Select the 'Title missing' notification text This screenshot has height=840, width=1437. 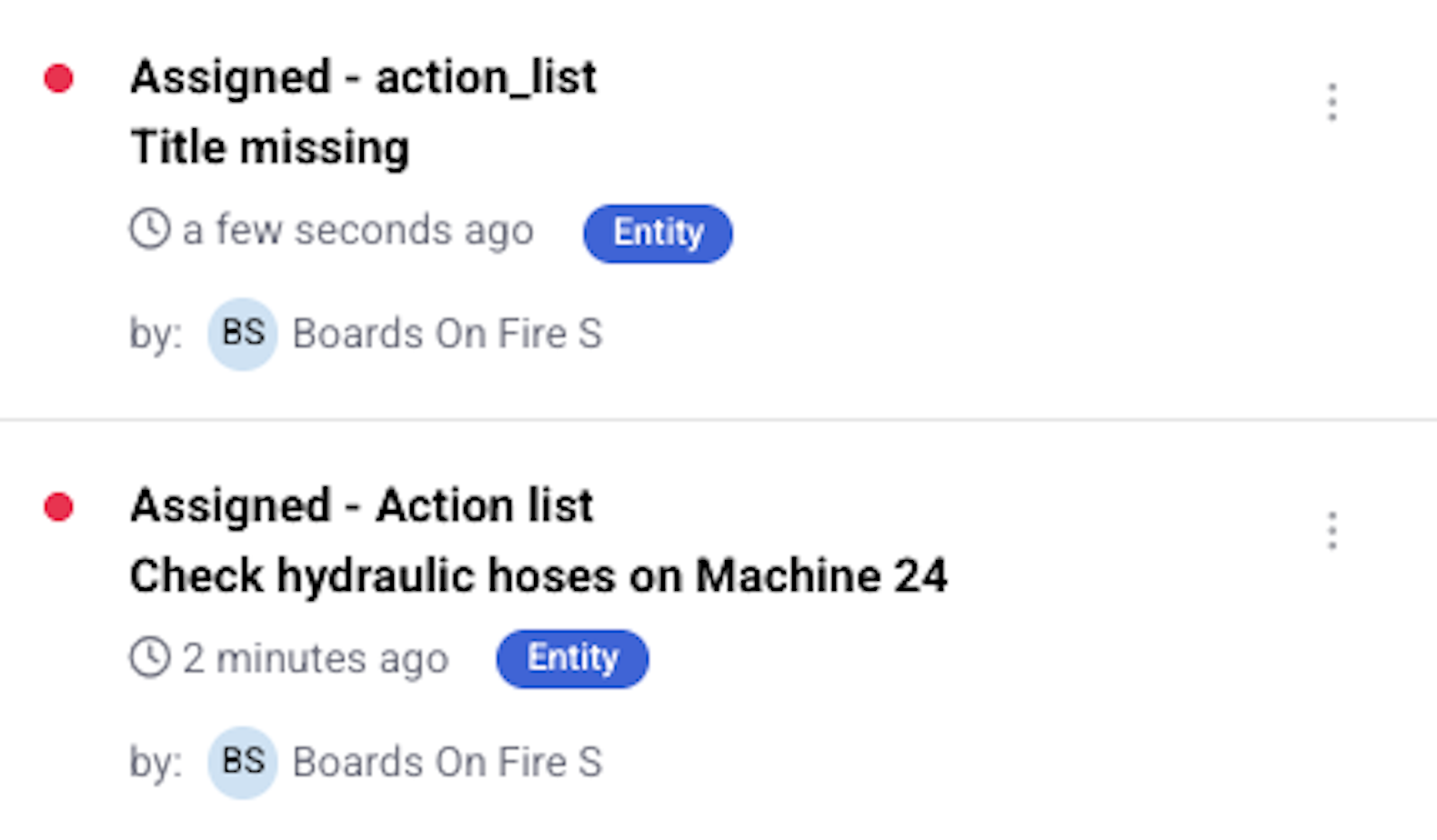pos(270,147)
